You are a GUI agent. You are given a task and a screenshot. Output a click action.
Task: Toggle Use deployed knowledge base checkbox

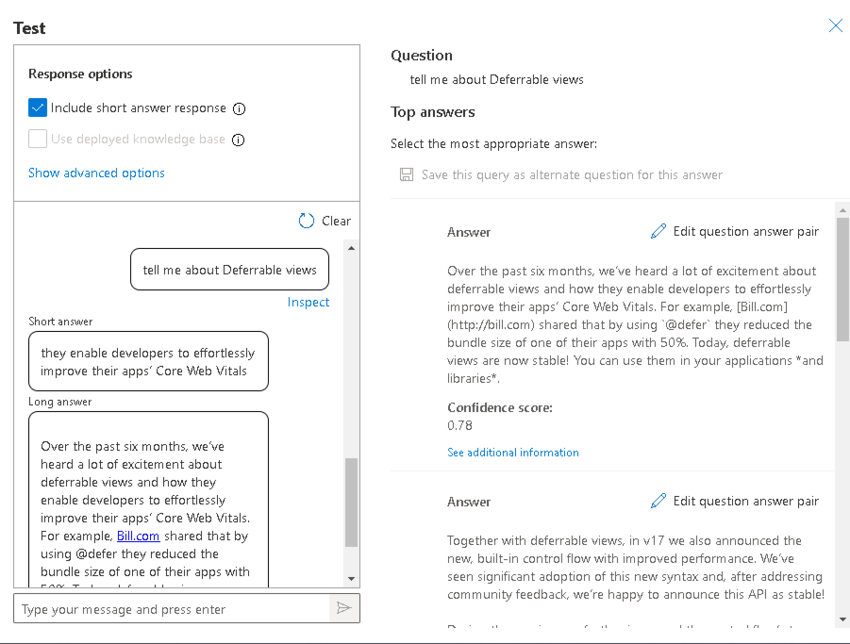click(38, 139)
